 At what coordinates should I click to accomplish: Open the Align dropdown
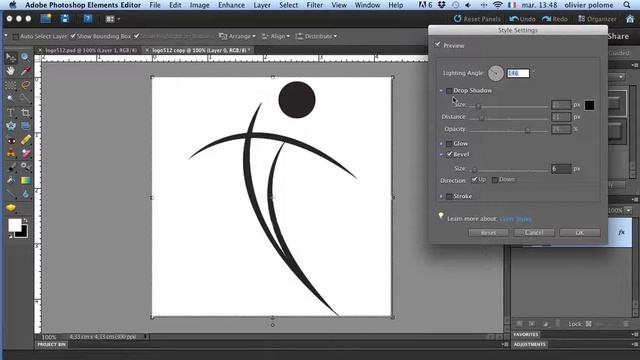[276, 36]
